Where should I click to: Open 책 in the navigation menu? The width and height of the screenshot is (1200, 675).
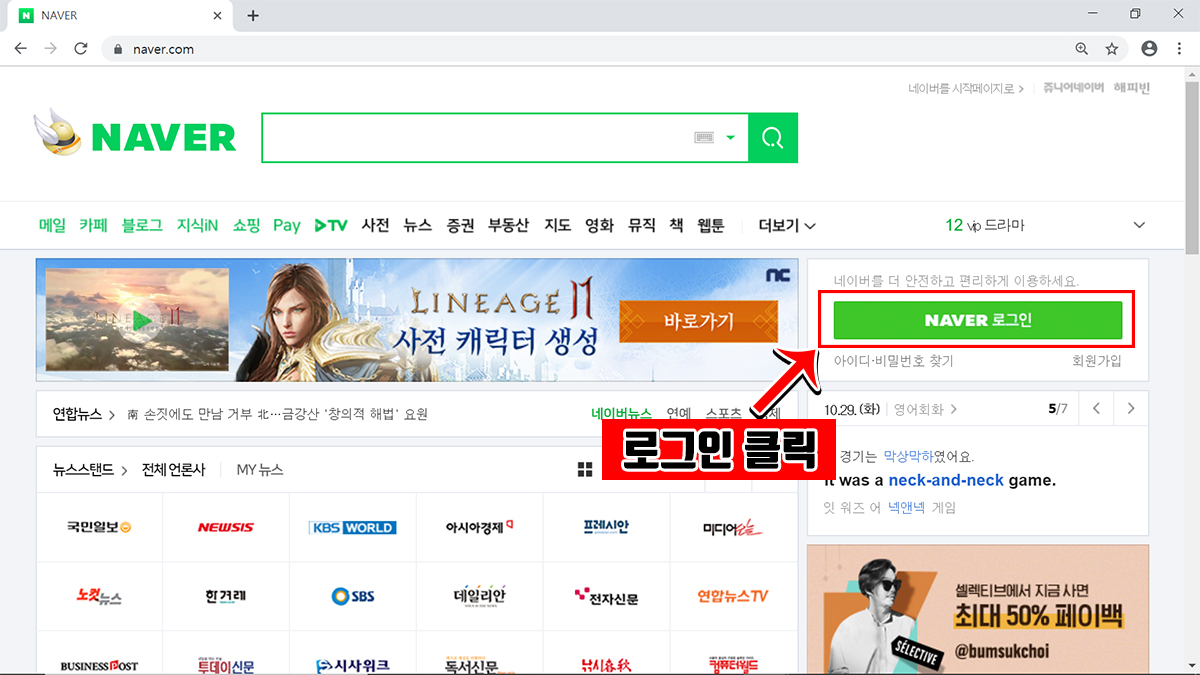pyautogui.click(x=676, y=225)
